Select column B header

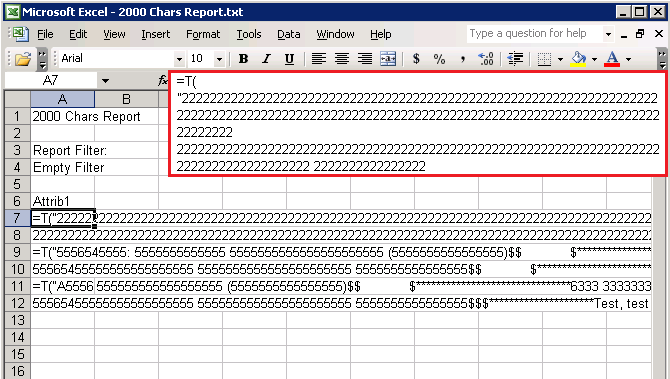click(x=126, y=99)
